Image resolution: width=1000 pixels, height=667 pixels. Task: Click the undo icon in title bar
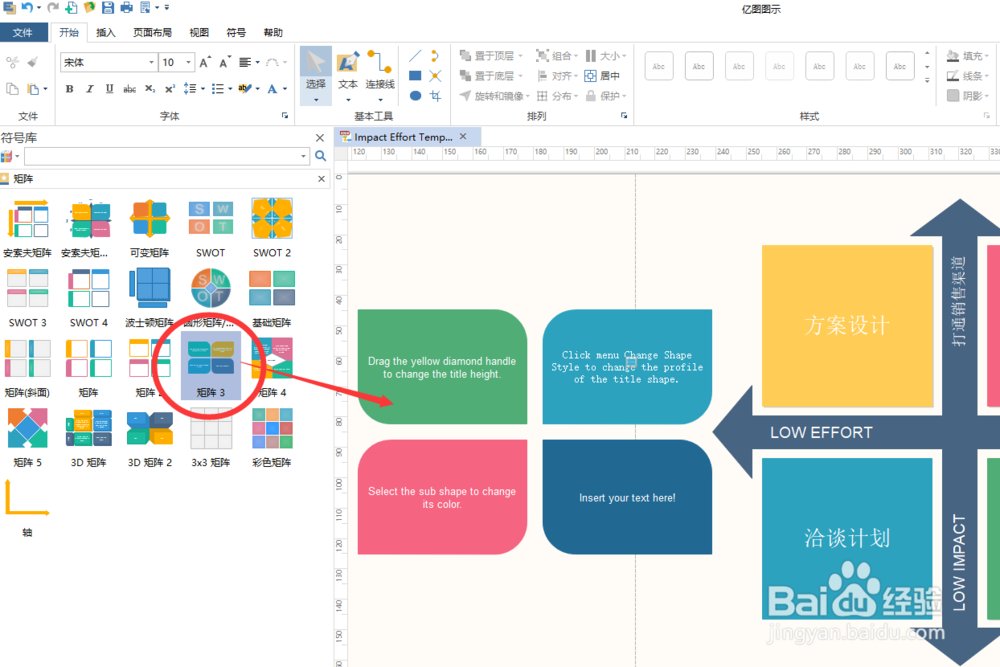pos(27,8)
